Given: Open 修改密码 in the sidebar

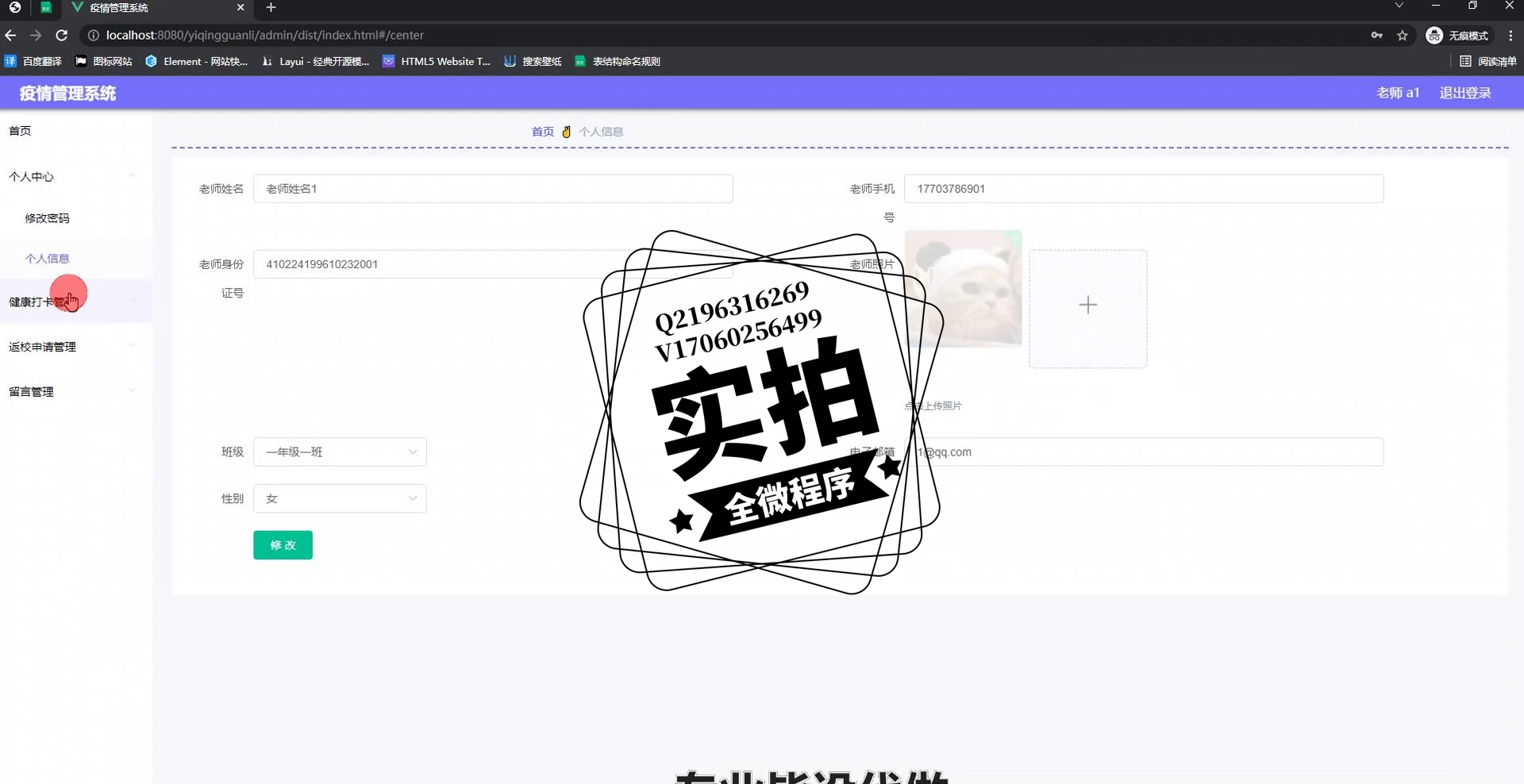Looking at the screenshot, I should tap(76, 218).
